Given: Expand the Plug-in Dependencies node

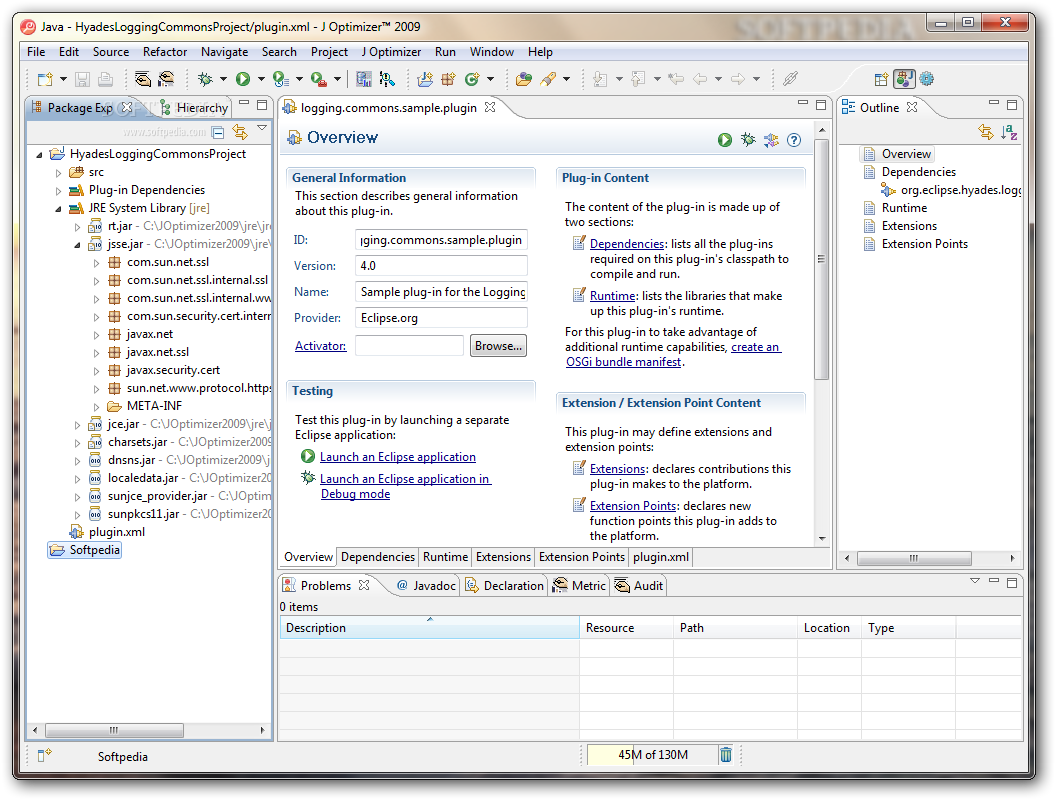Looking at the screenshot, I should 58,191.
